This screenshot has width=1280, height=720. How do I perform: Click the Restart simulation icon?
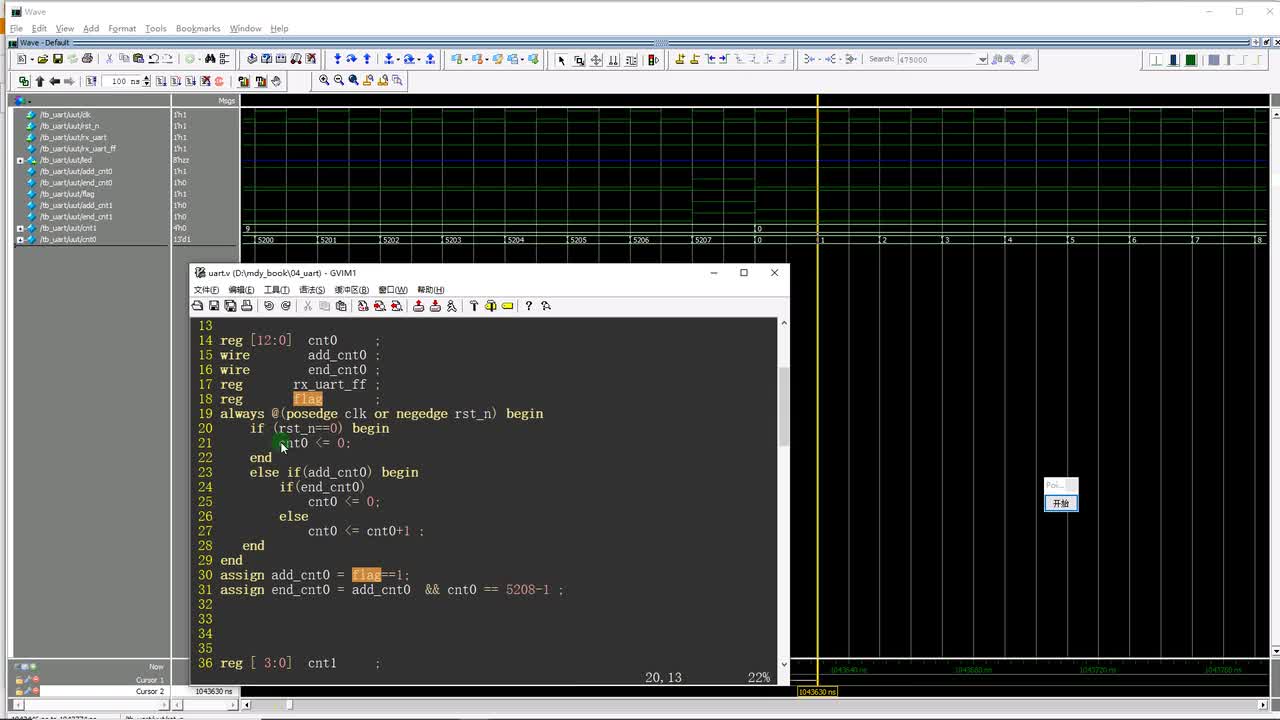pyautogui.click(x=90, y=81)
